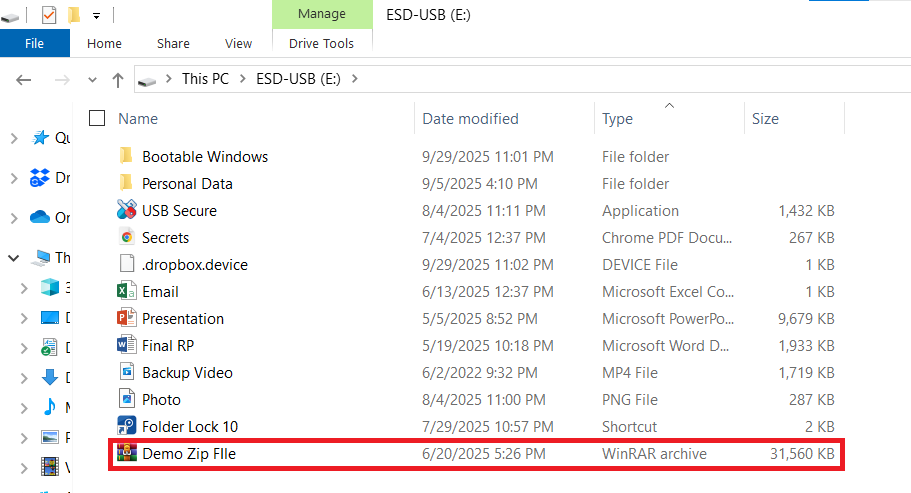This screenshot has height=493, width=911.
Task: Sort by the Date modified column header
Action: click(470, 119)
